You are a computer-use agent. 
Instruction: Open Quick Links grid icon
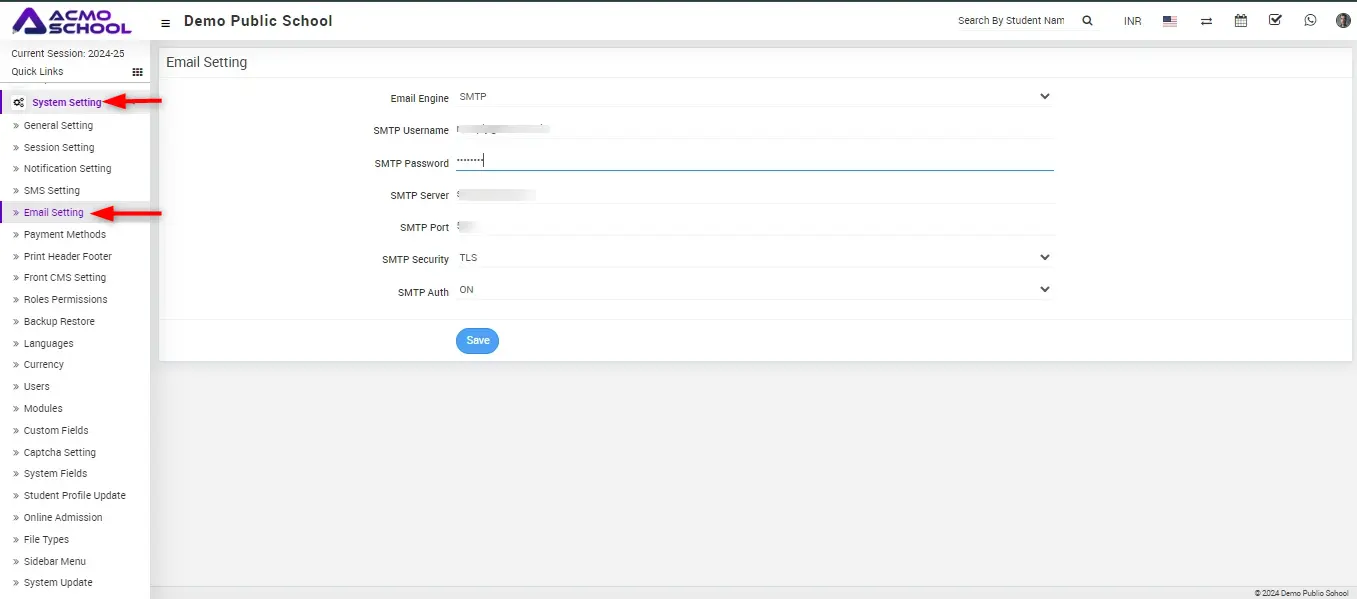[138, 72]
